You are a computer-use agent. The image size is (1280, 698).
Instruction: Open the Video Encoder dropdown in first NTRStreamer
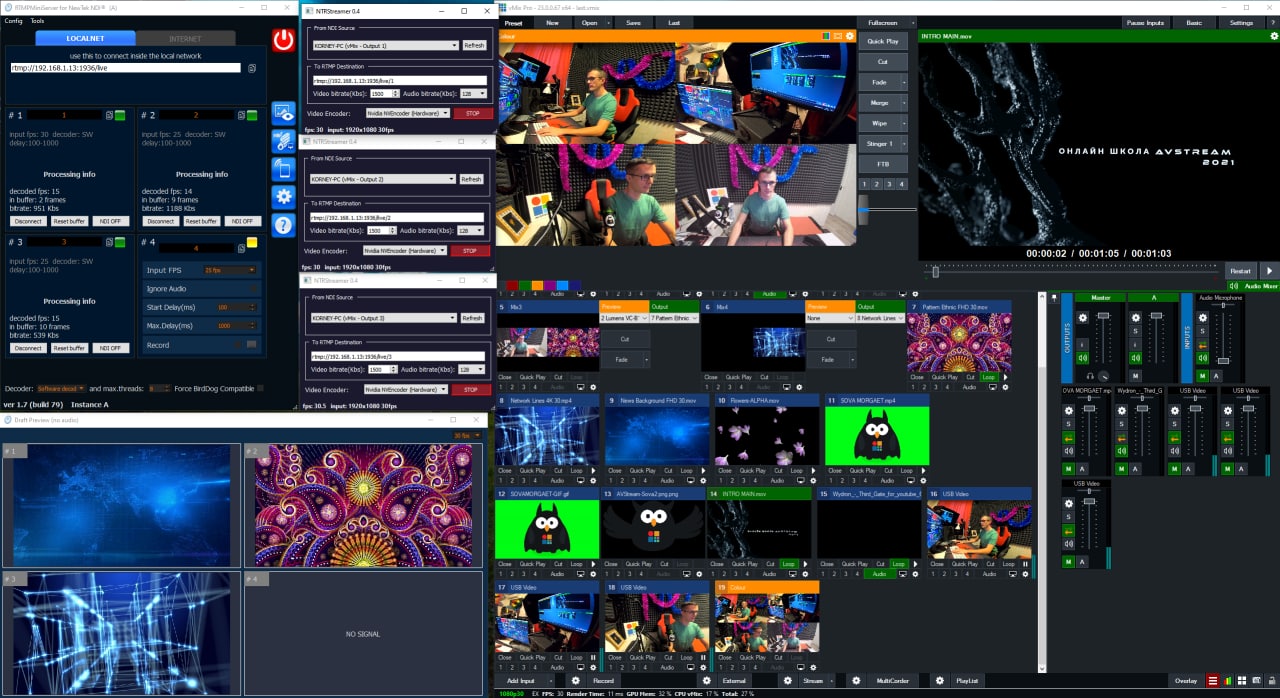point(409,113)
